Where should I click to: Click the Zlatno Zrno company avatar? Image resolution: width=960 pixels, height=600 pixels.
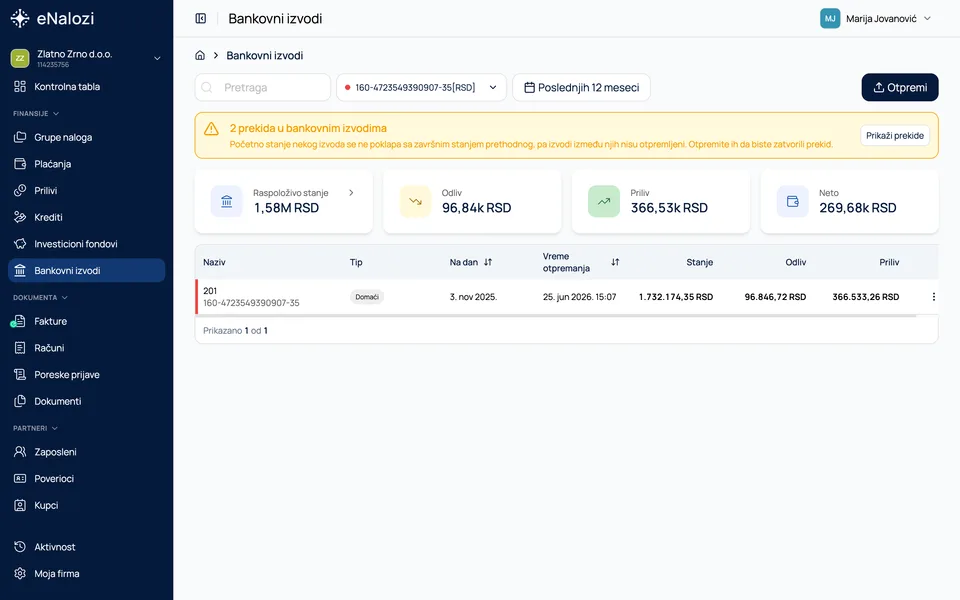[20, 58]
